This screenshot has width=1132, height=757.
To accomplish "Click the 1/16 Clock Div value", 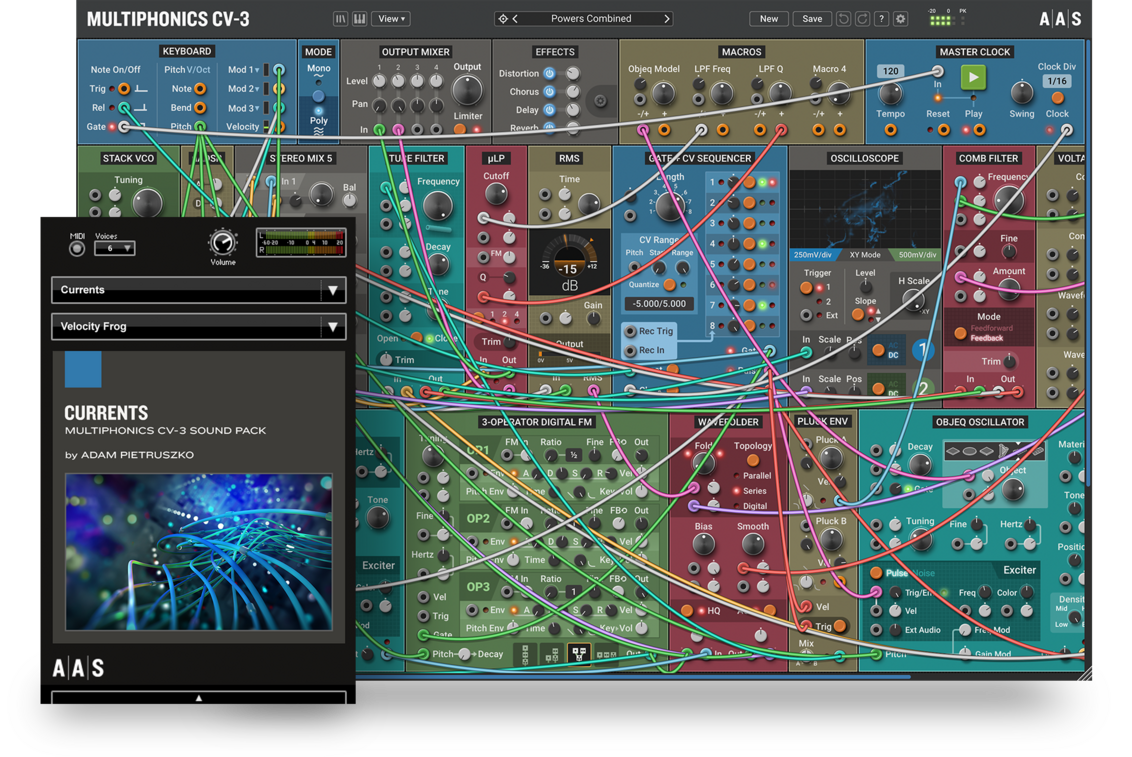I will (1057, 81).
